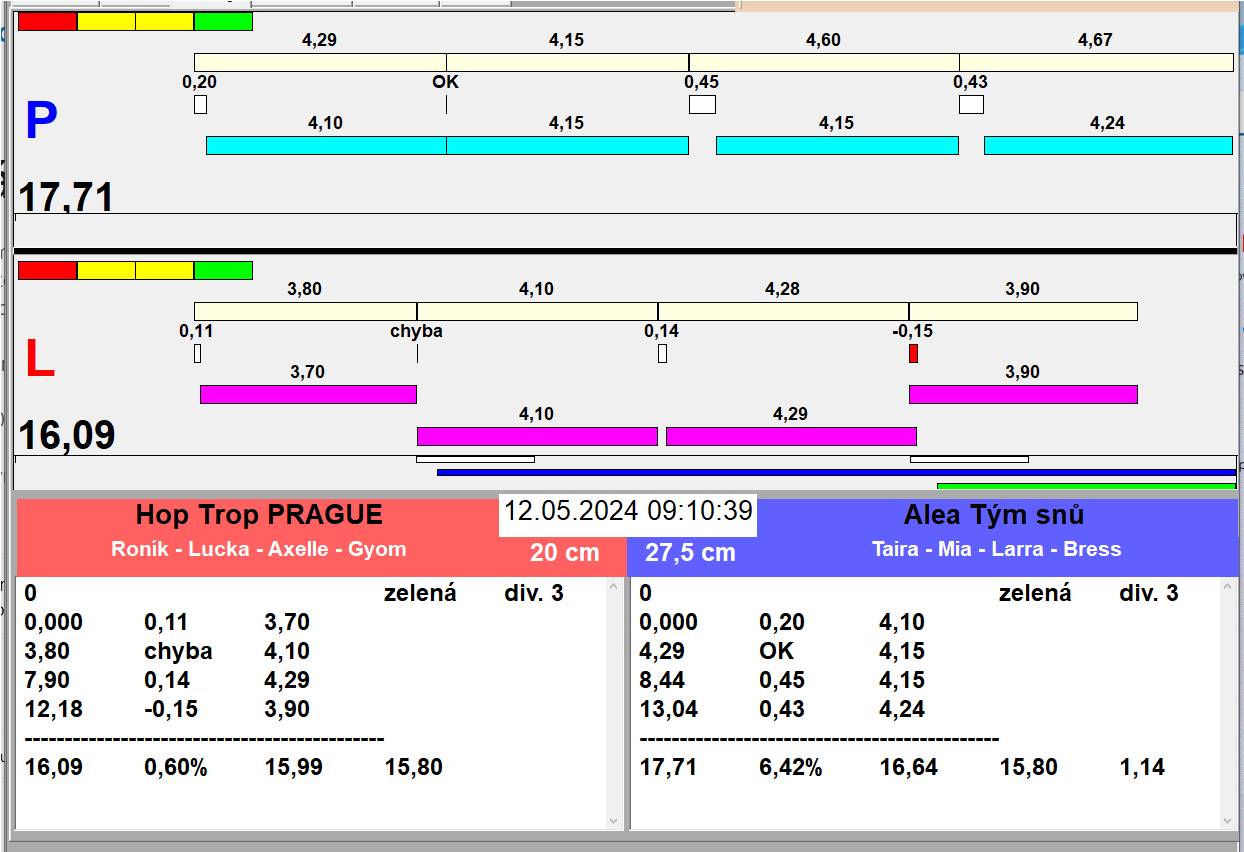Click the magenta 3,90 run bar
The width and height of the screenshot is (1244, 852).
click(1023, 394)
